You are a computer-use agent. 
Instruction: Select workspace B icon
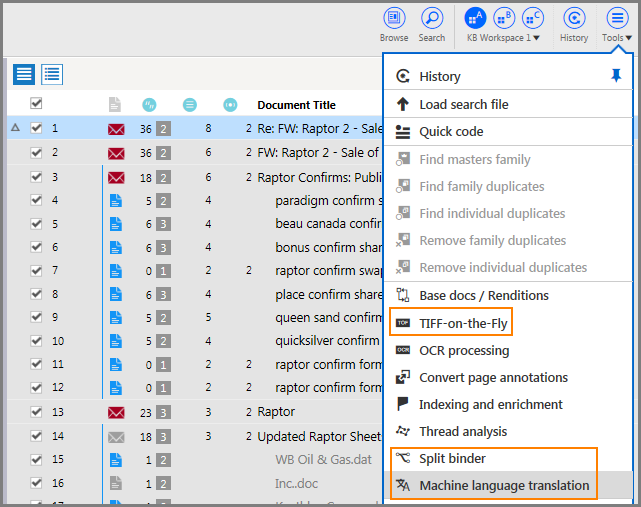pos(504,18)
